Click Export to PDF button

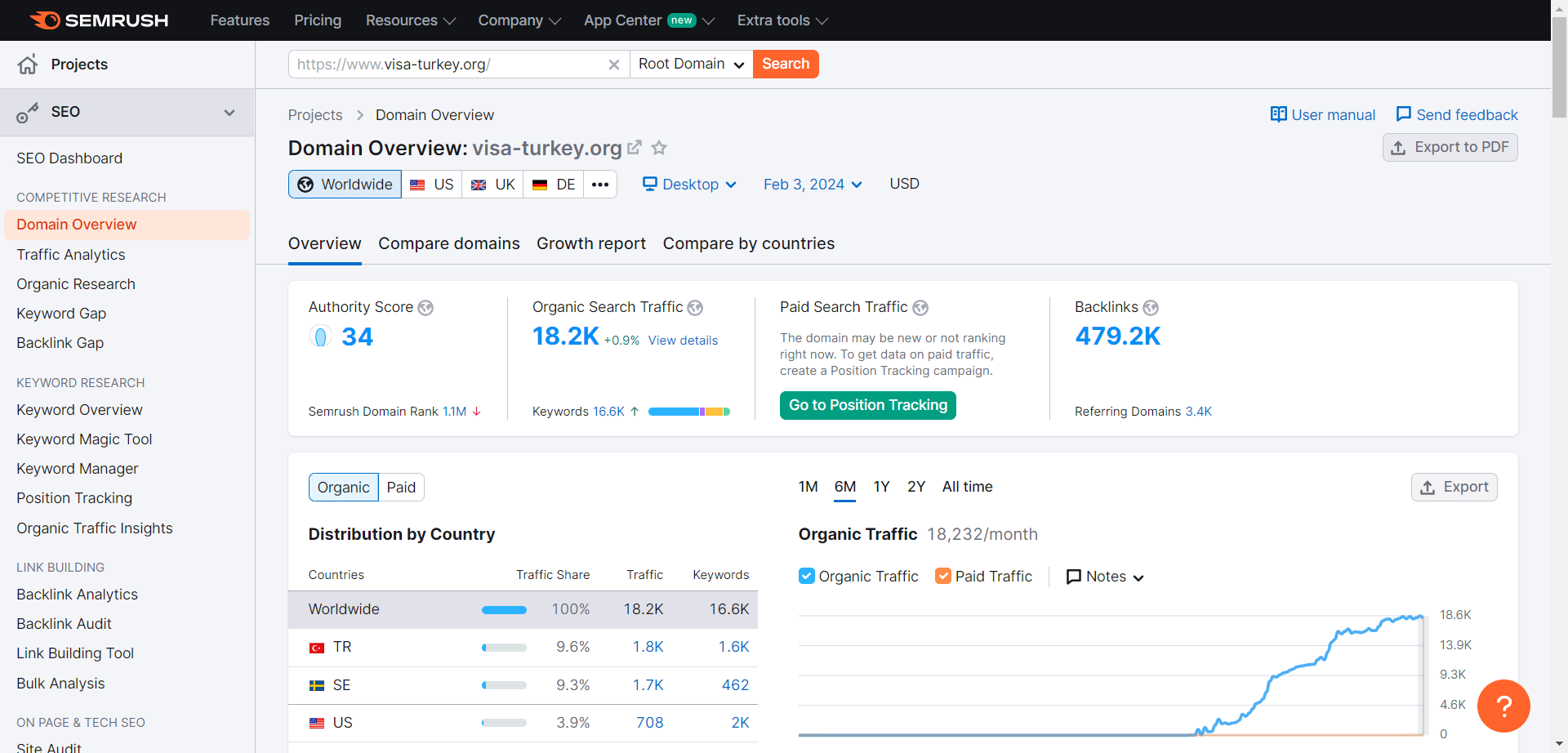click(1450, 148)
